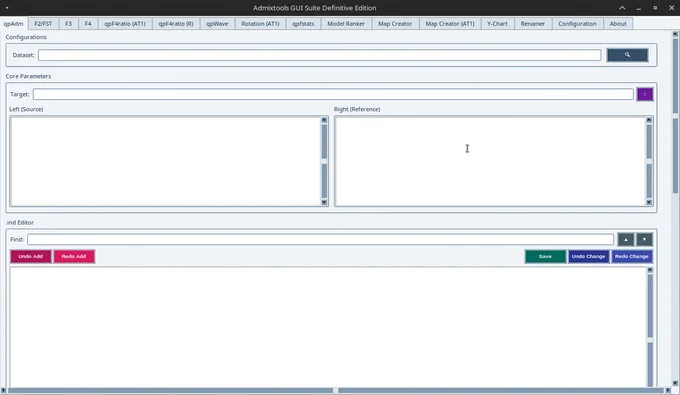Open the Map Creator (AT1) tab

450,24
